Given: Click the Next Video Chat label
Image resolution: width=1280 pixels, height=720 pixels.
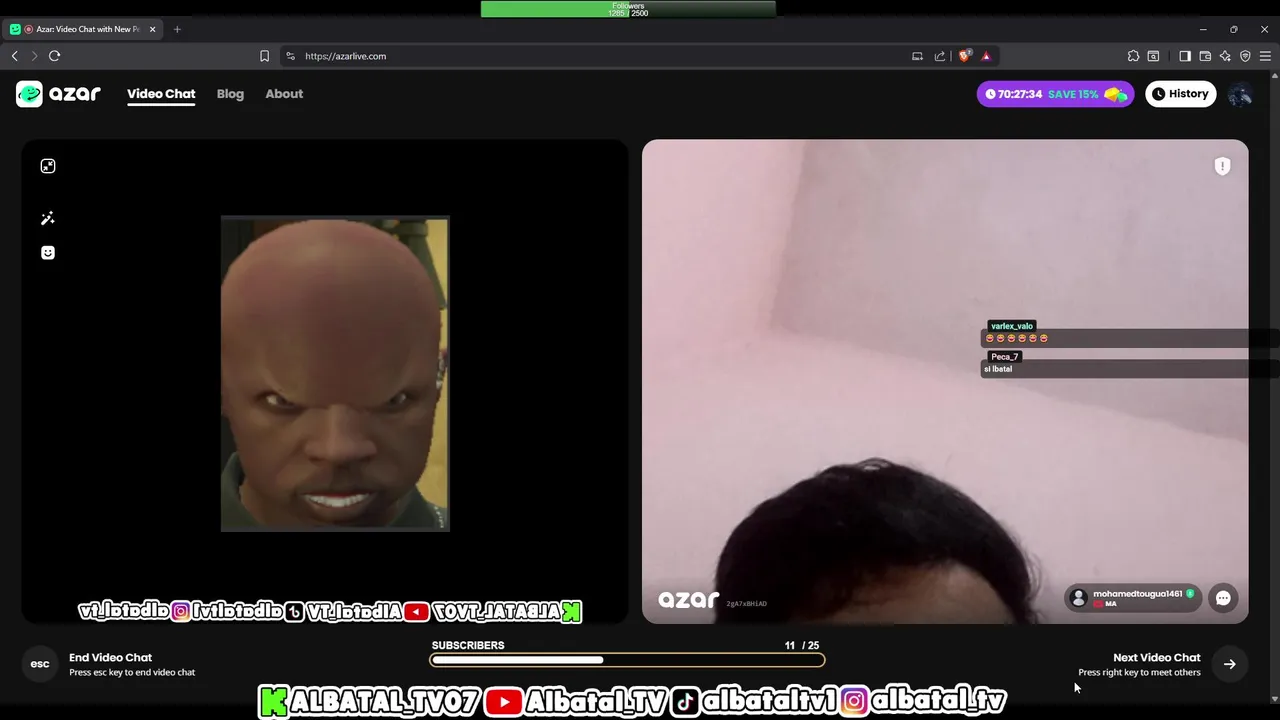Looking at the screenshot, I should pos(1156,657).
